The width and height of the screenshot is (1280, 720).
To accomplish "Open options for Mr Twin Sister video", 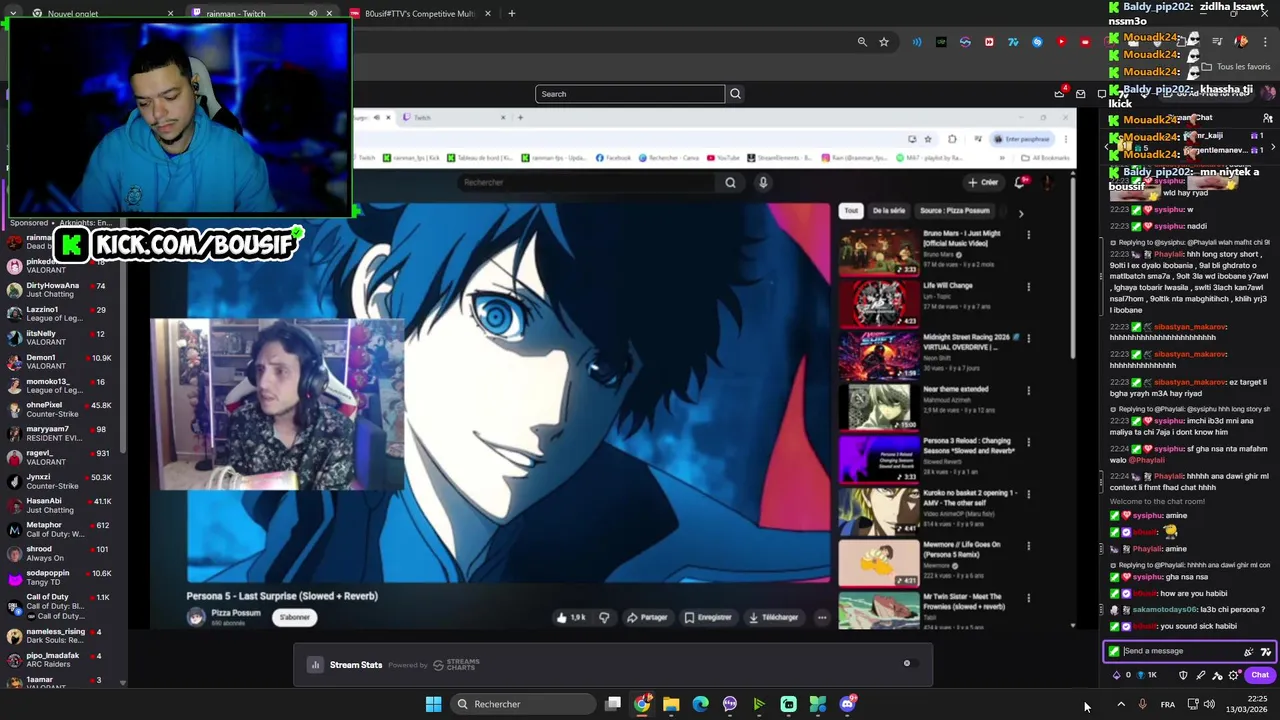I will click(1029, 599).
